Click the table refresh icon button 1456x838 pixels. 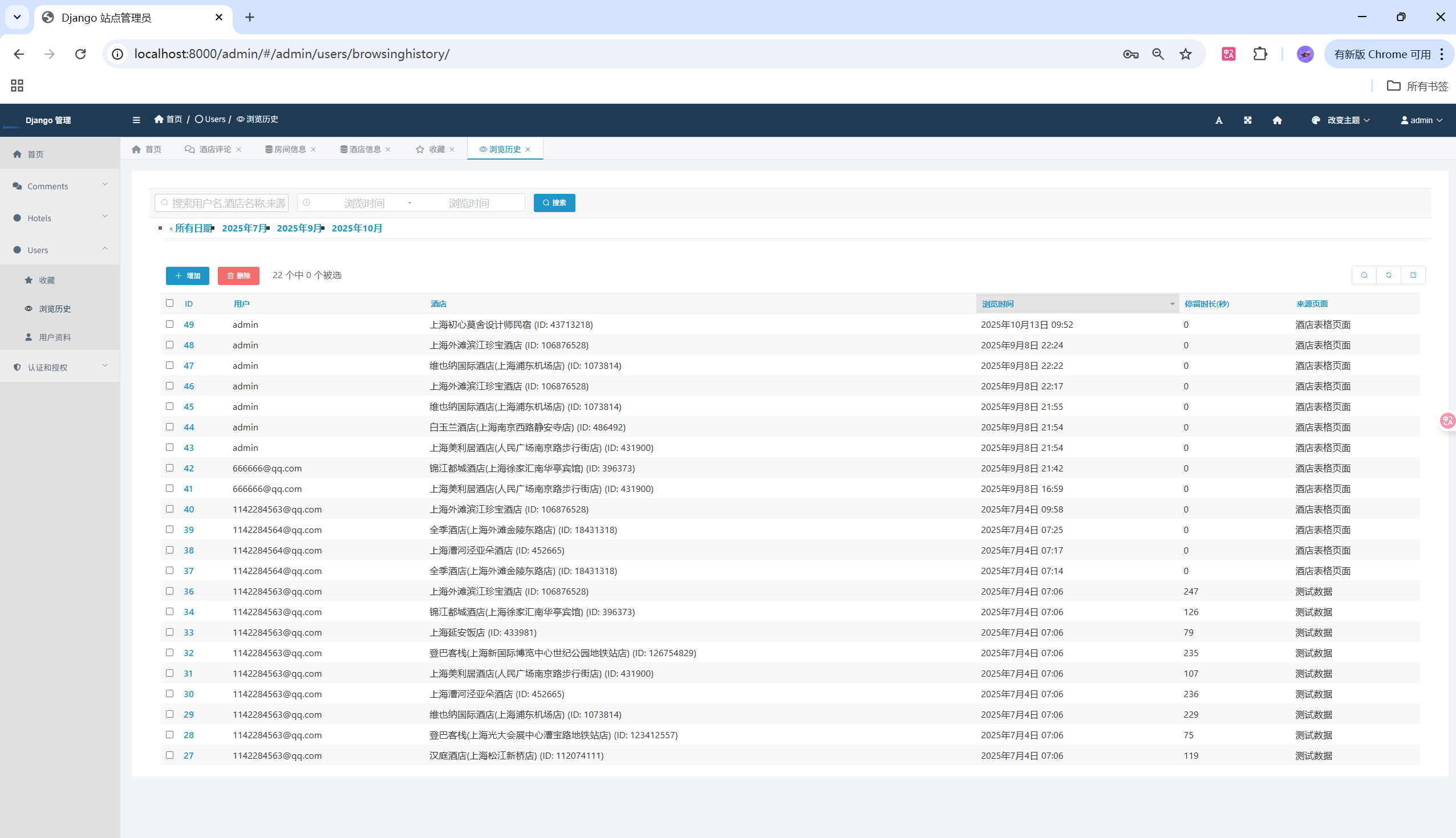tap(1388, 275)
